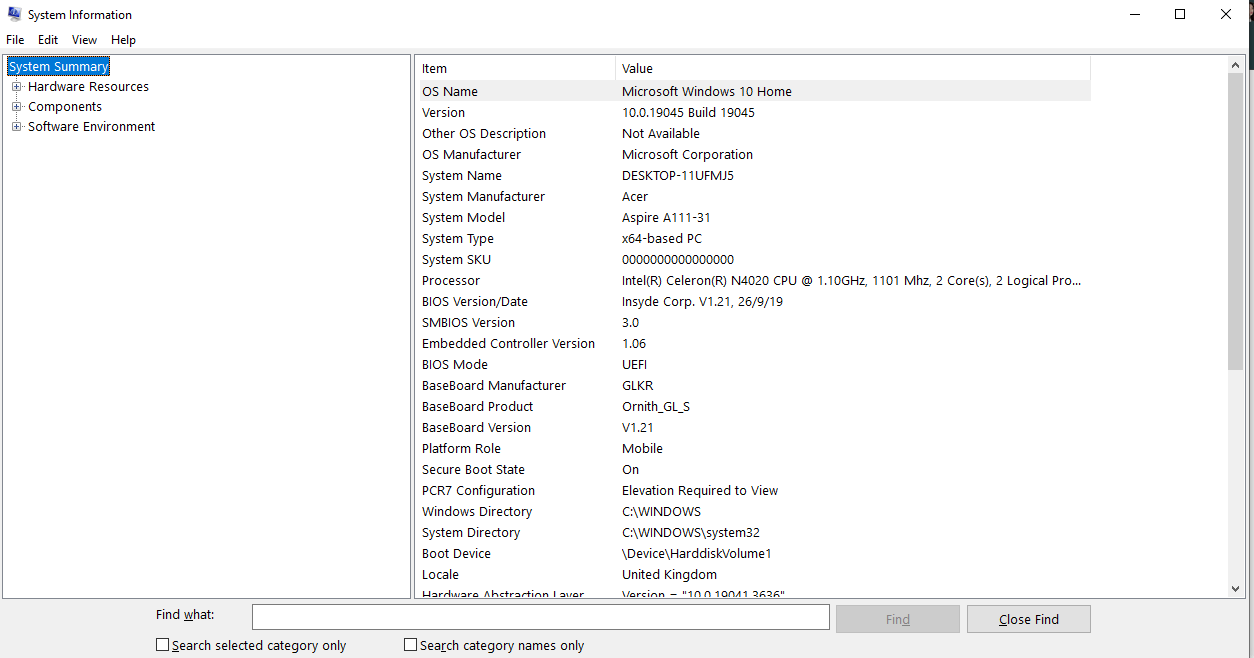Select the Windows Directory row
1254x658 pixels.
(x=753, y=511)
